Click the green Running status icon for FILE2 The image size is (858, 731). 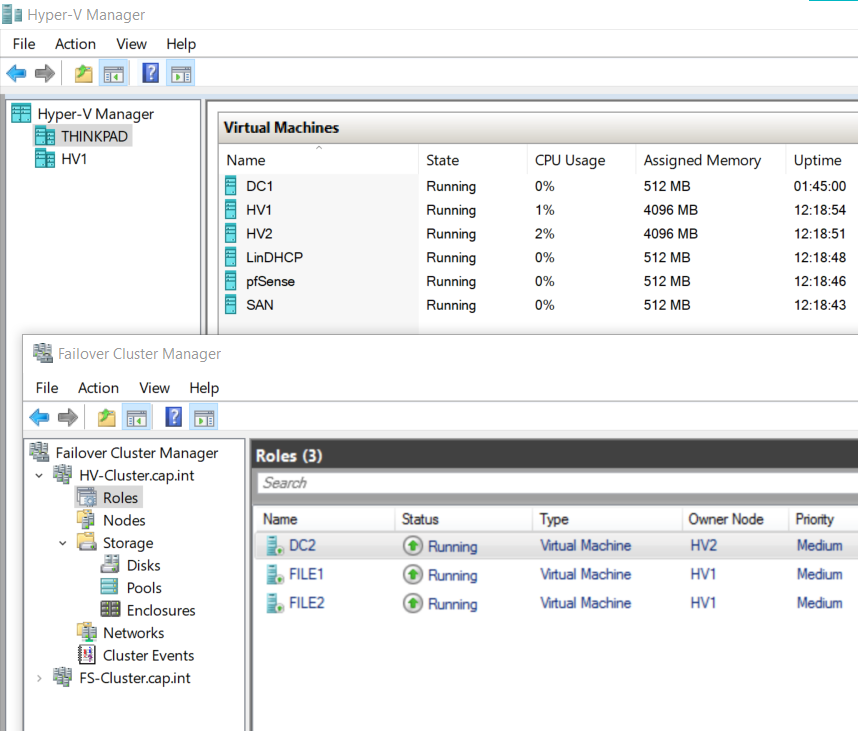(413, 603)
